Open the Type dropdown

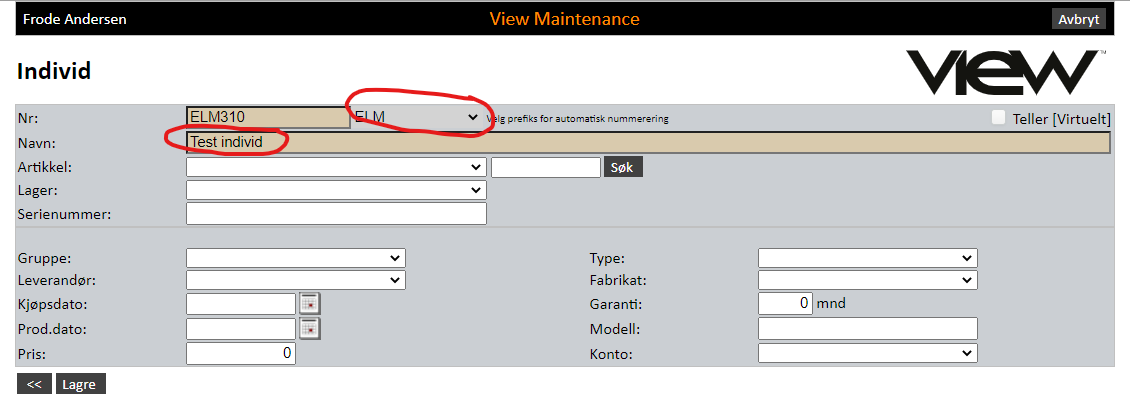tap(867, 257)
